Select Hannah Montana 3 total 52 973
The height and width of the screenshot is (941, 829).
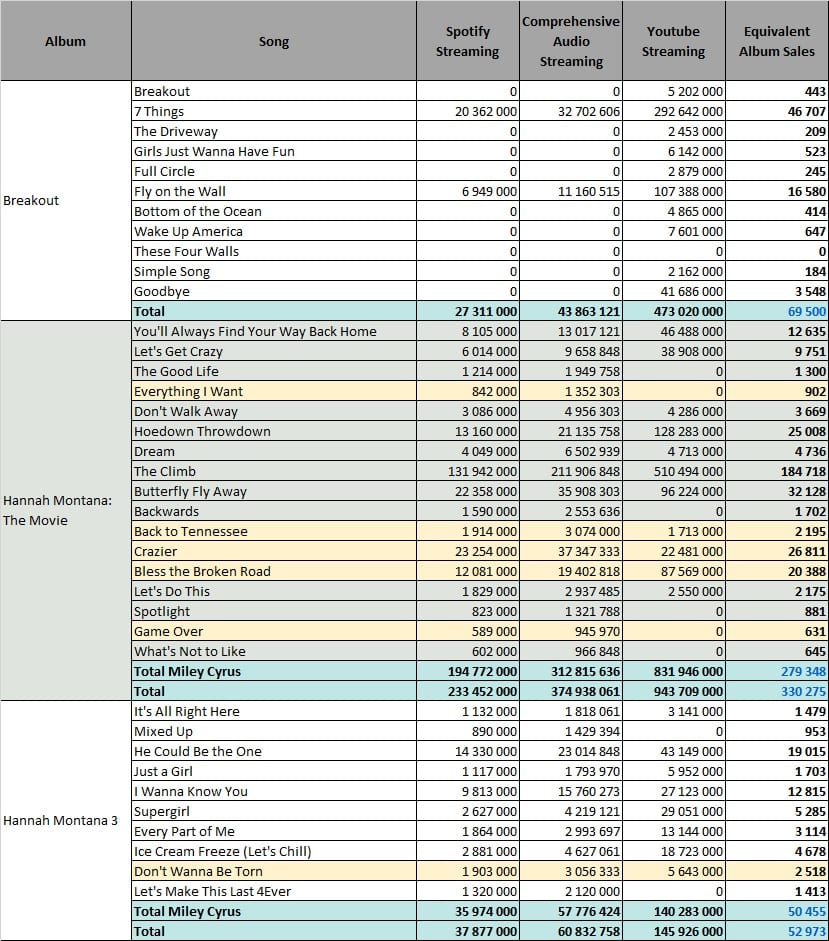click(x=777, y=931)
